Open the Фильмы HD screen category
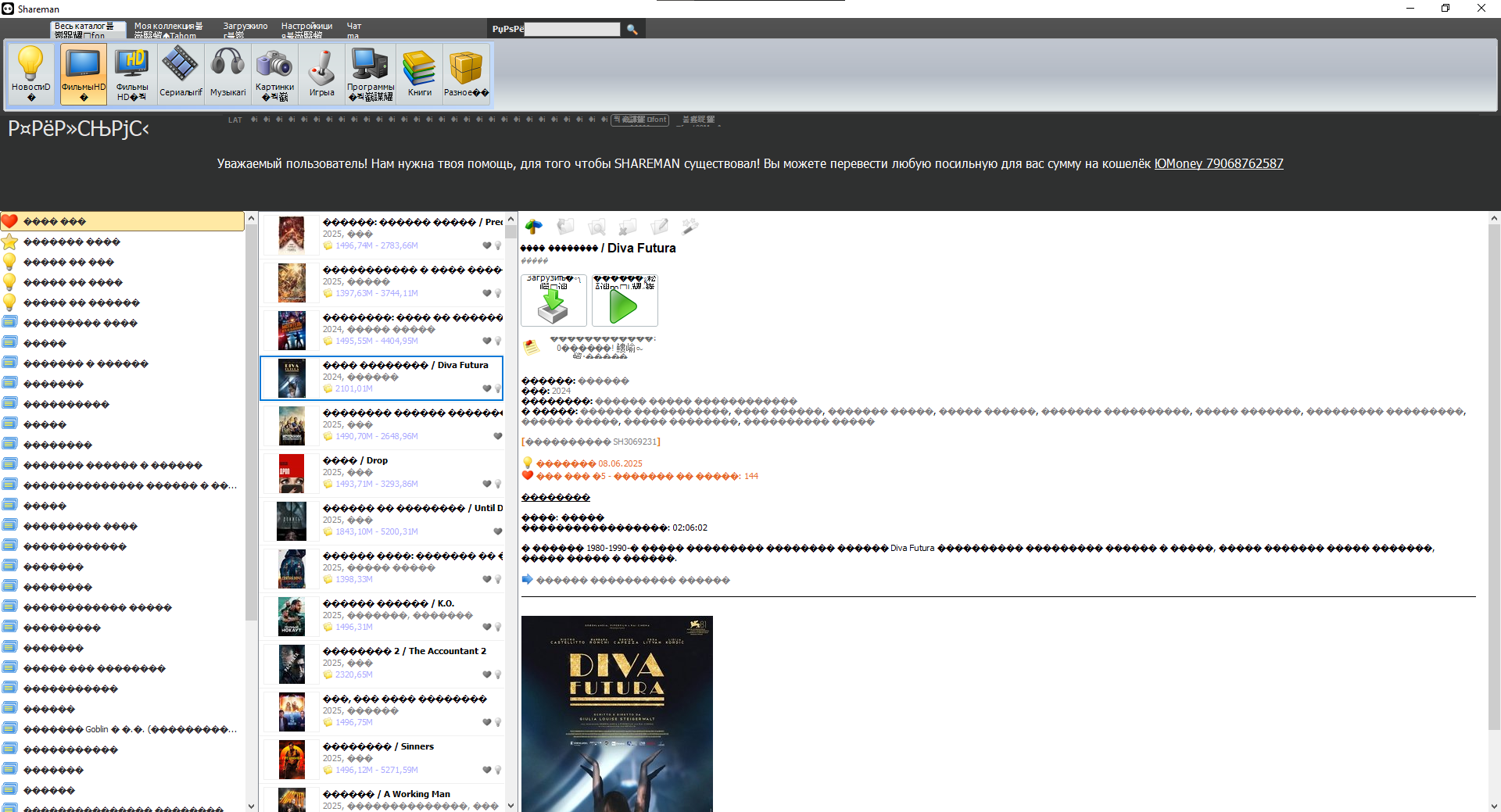Viewport: 1501px width, 812px height. click(132, 73)
